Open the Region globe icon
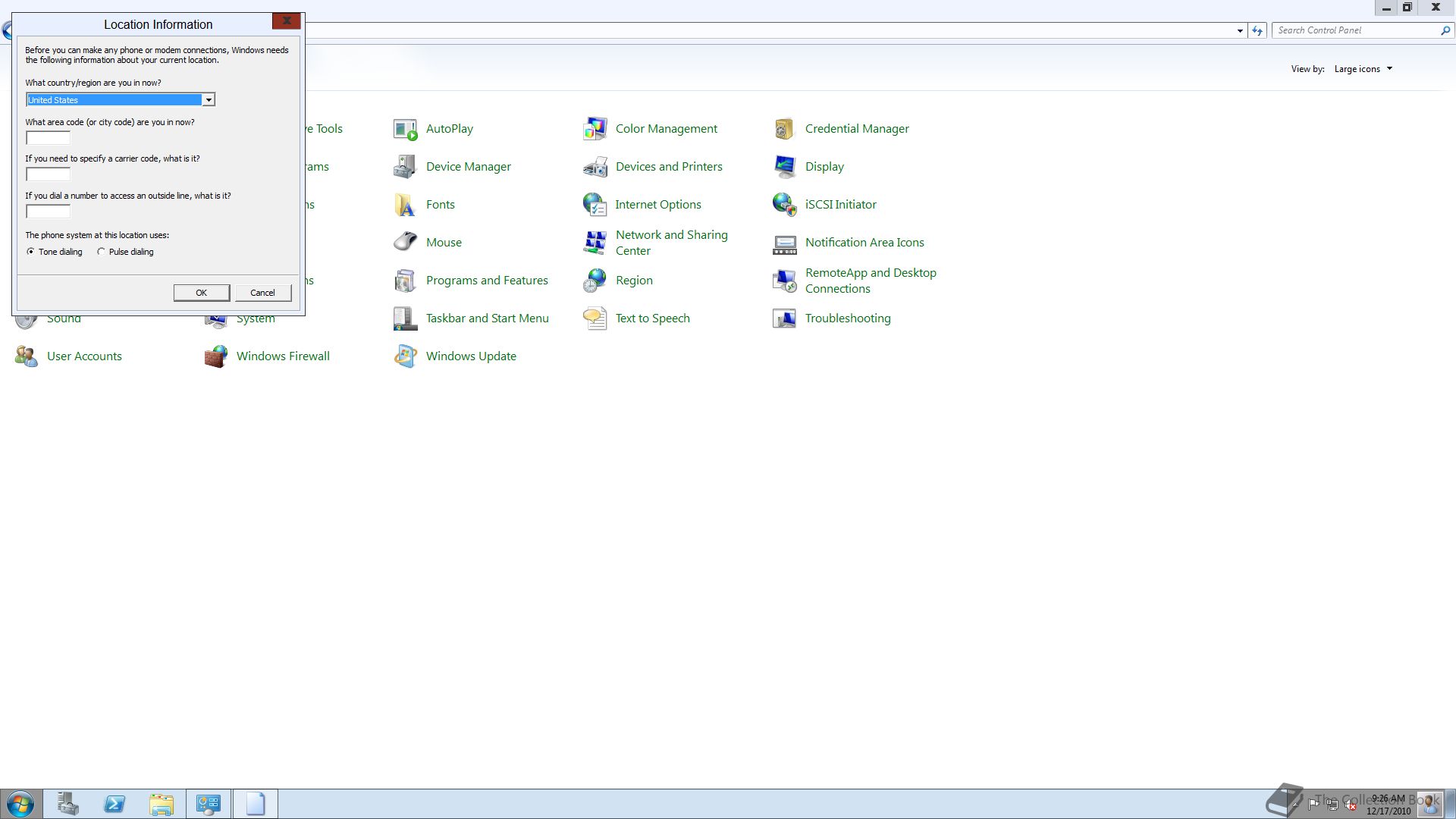The width and height of the screenshot is (1456, 819). 595,281
